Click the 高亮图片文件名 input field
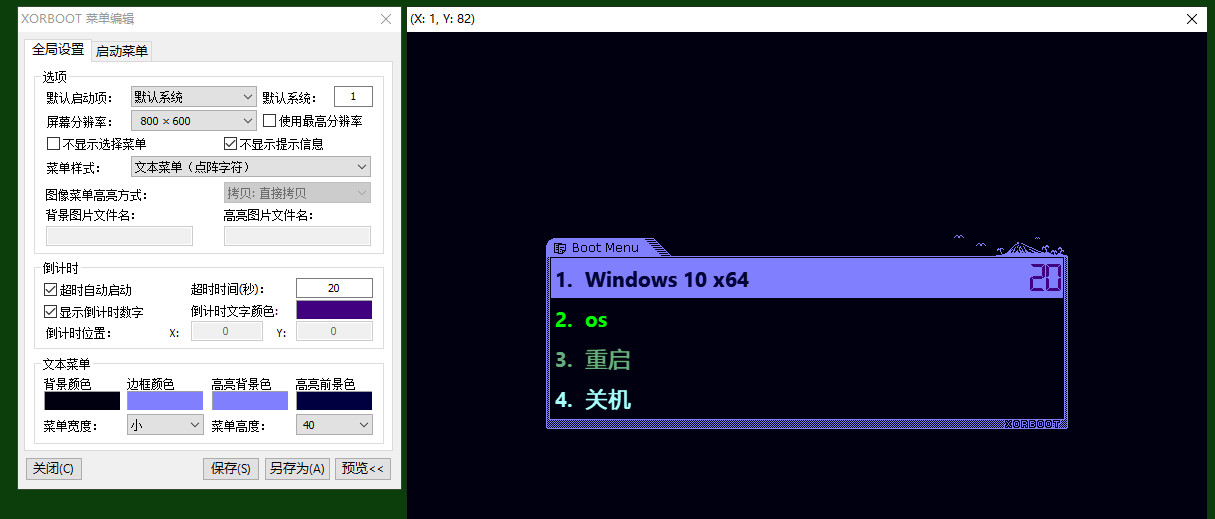1215x519 pixels. (x=297, y=236)
